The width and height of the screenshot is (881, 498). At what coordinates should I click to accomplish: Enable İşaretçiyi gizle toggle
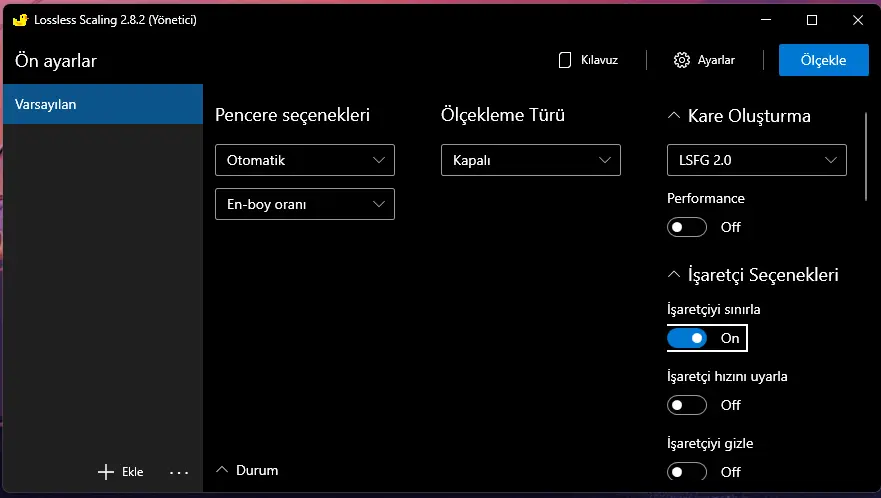[687, 472]
